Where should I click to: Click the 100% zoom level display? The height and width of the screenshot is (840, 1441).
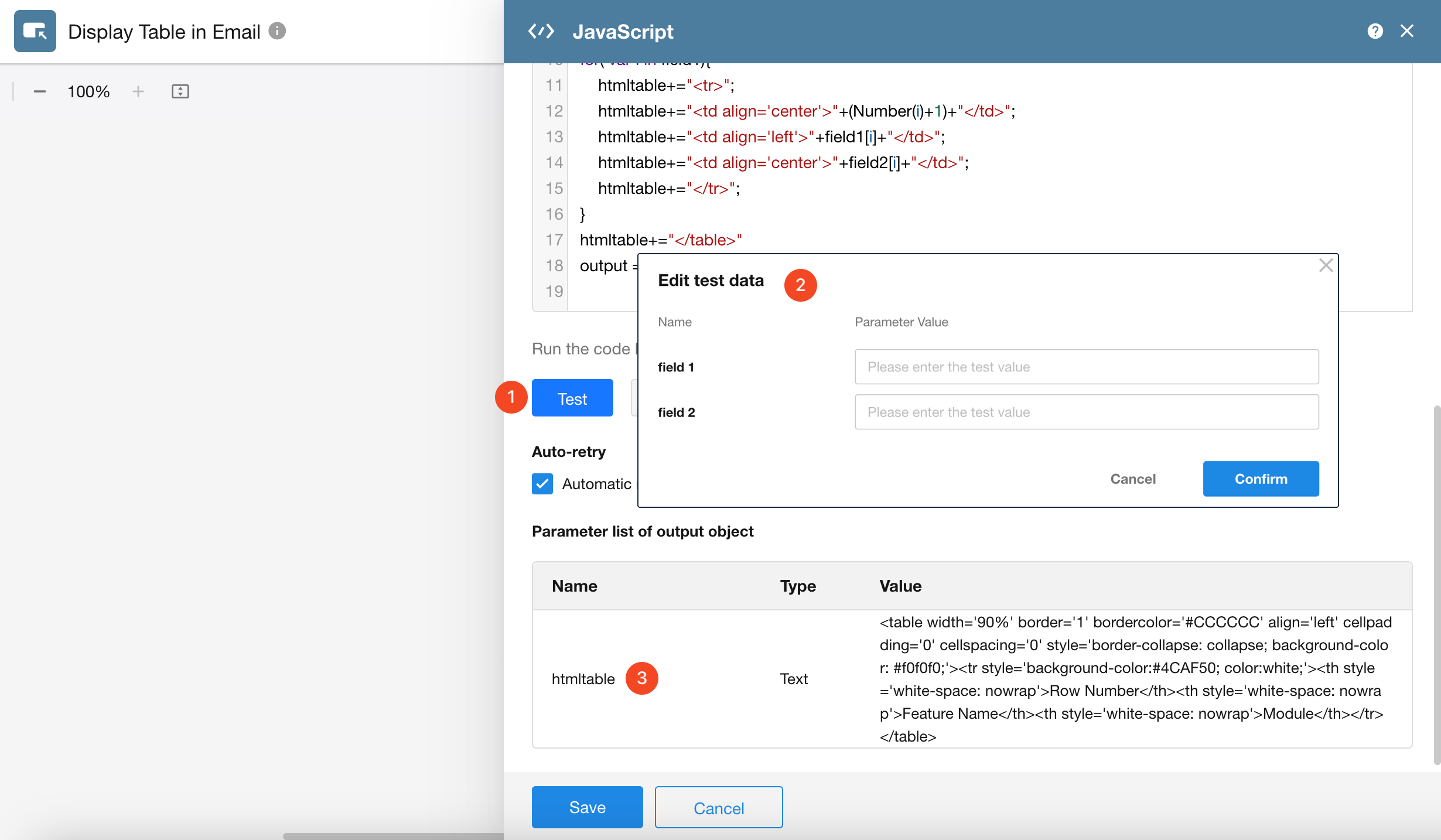(88, 91)
